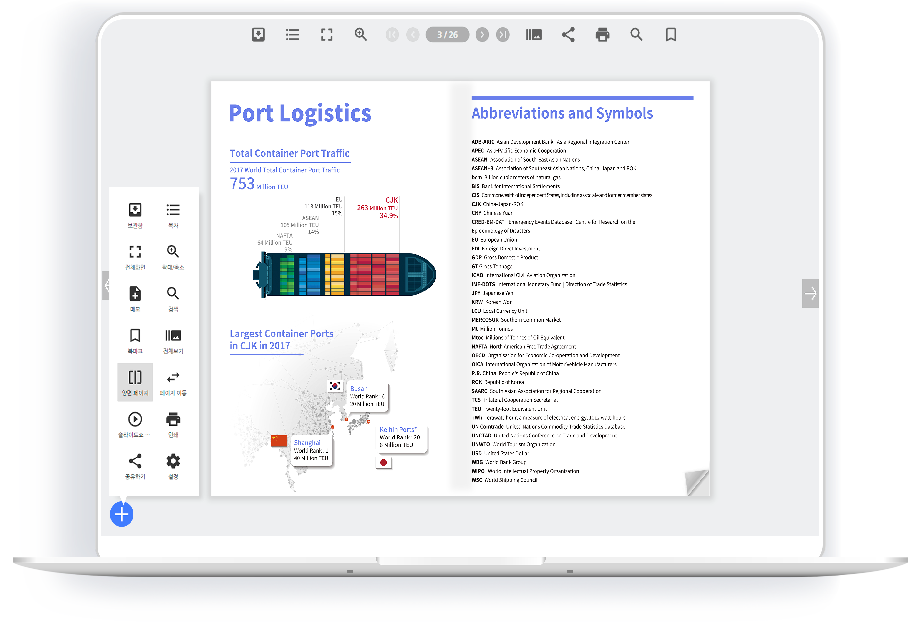Viewport: 908px width, 627px height.
Task: Go to the next page in the top toolbar
Action: coord(482,35)
